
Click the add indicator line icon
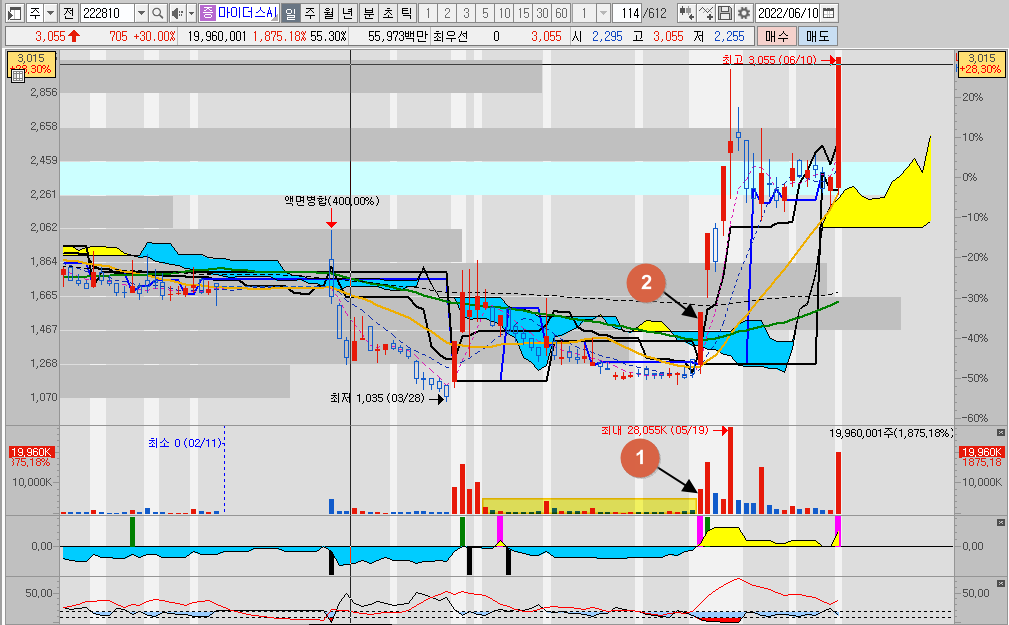coord(706,12)
